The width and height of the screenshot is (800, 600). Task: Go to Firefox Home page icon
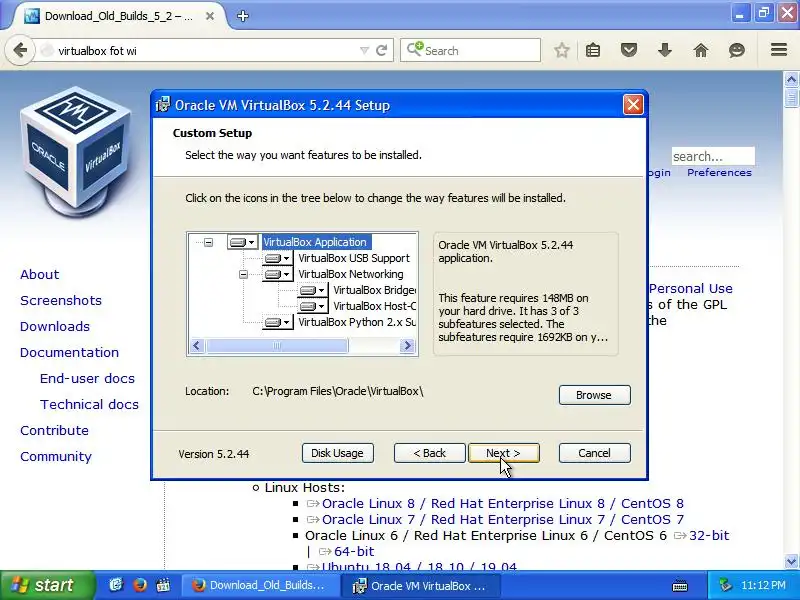[x=701, y=51]
